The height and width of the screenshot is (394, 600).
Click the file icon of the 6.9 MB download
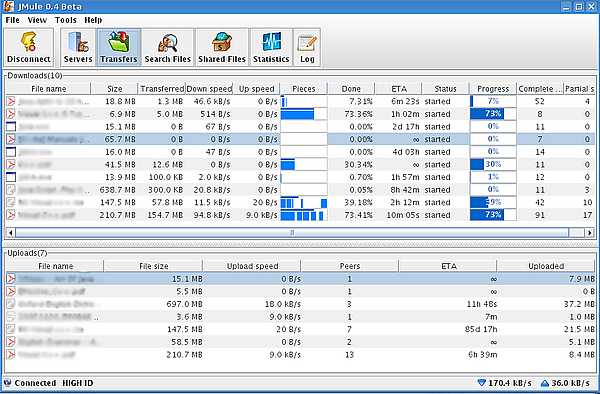pyautogui.click(x=11, y=114)
